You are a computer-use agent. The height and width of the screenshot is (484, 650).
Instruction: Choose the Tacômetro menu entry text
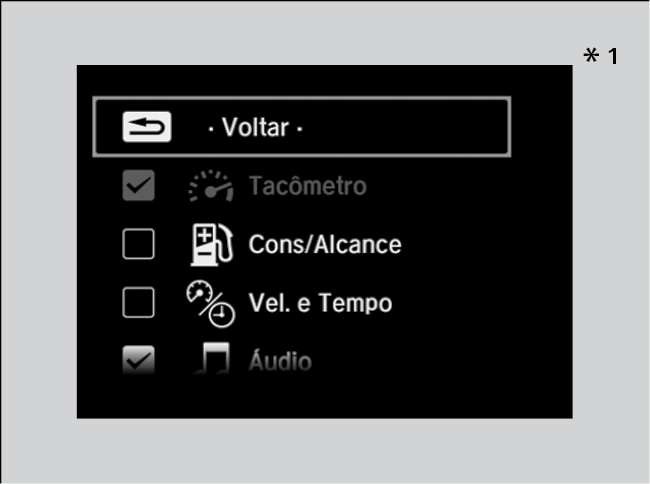[x=308, y=186]
